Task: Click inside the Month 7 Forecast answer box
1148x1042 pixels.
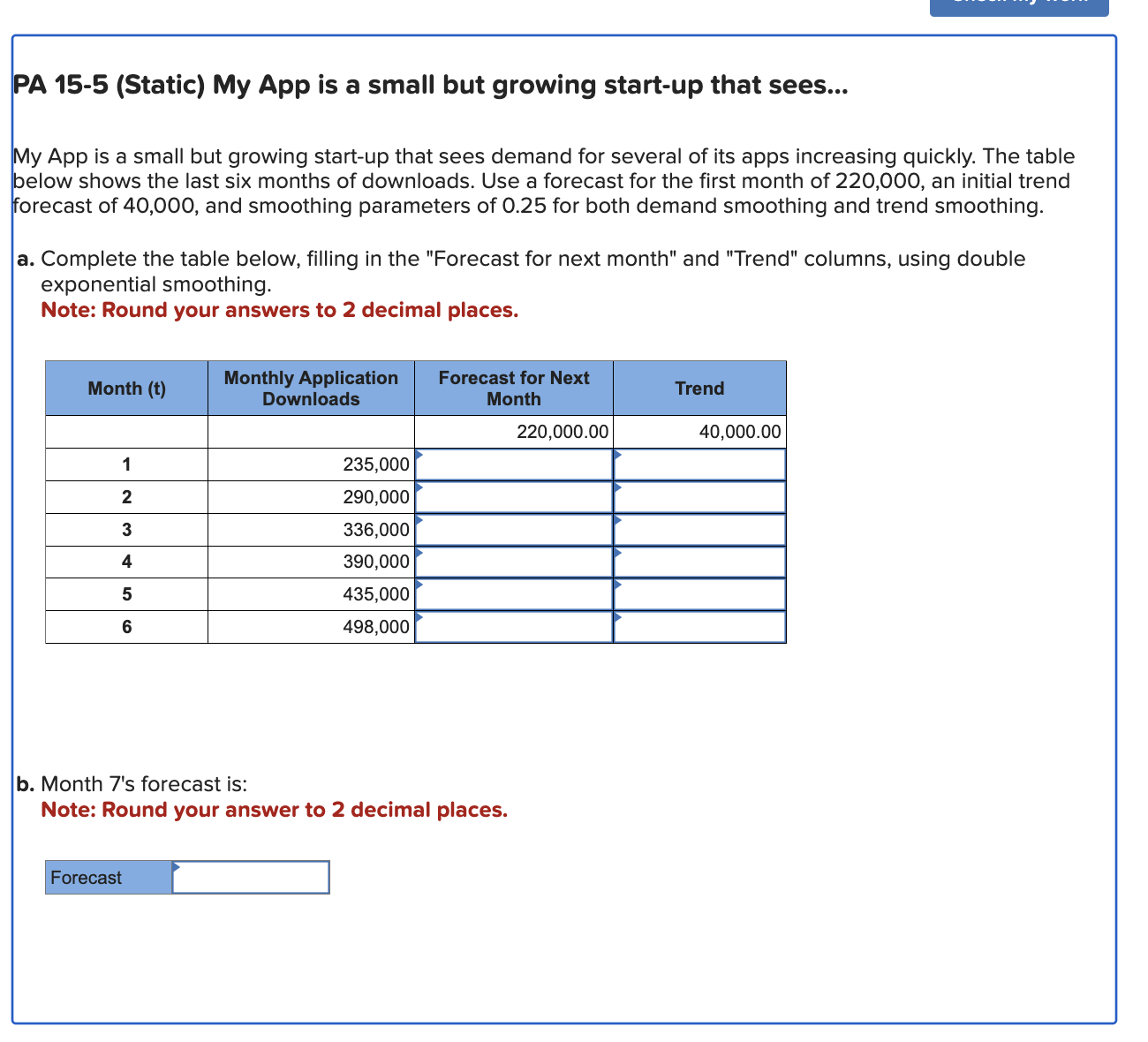Action: click(251, 877)
